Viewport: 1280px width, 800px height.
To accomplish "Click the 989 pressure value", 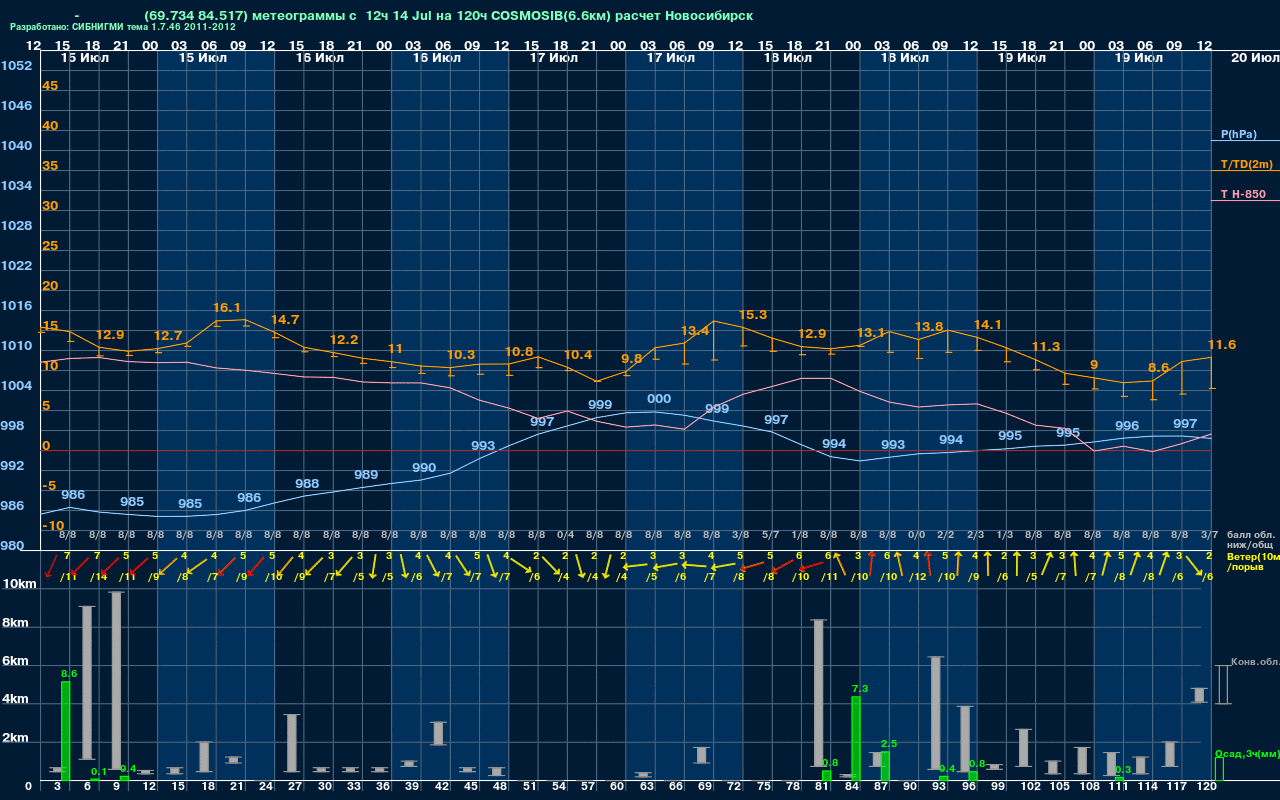I will (366, 475).
